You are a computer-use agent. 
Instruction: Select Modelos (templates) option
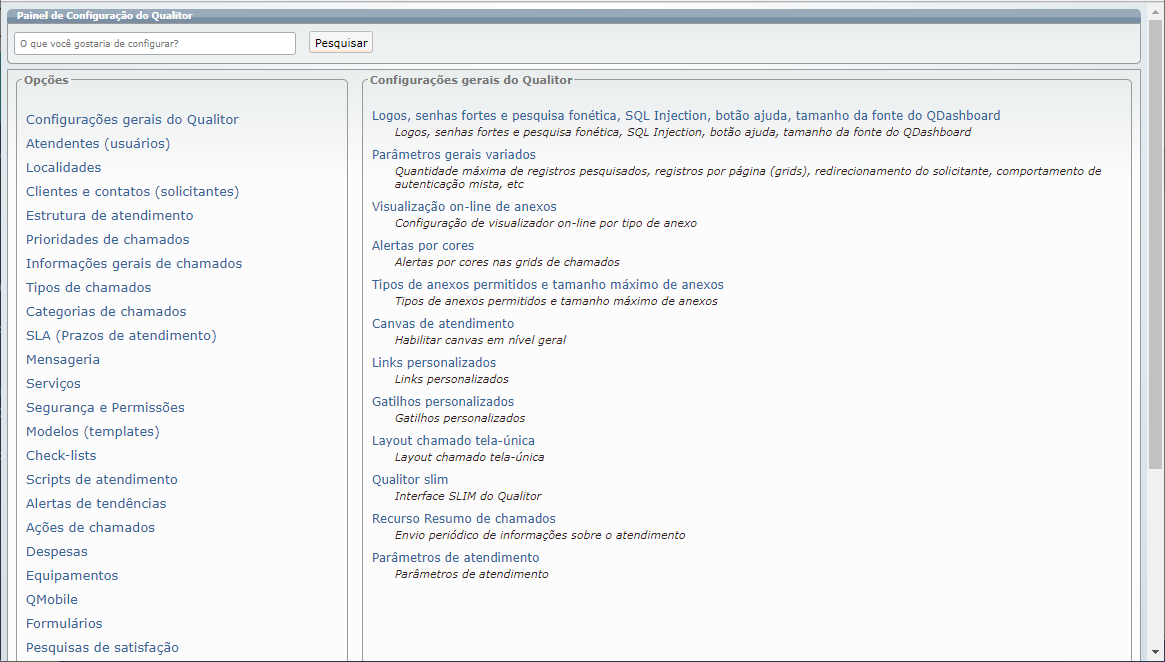tap(93, 432)
